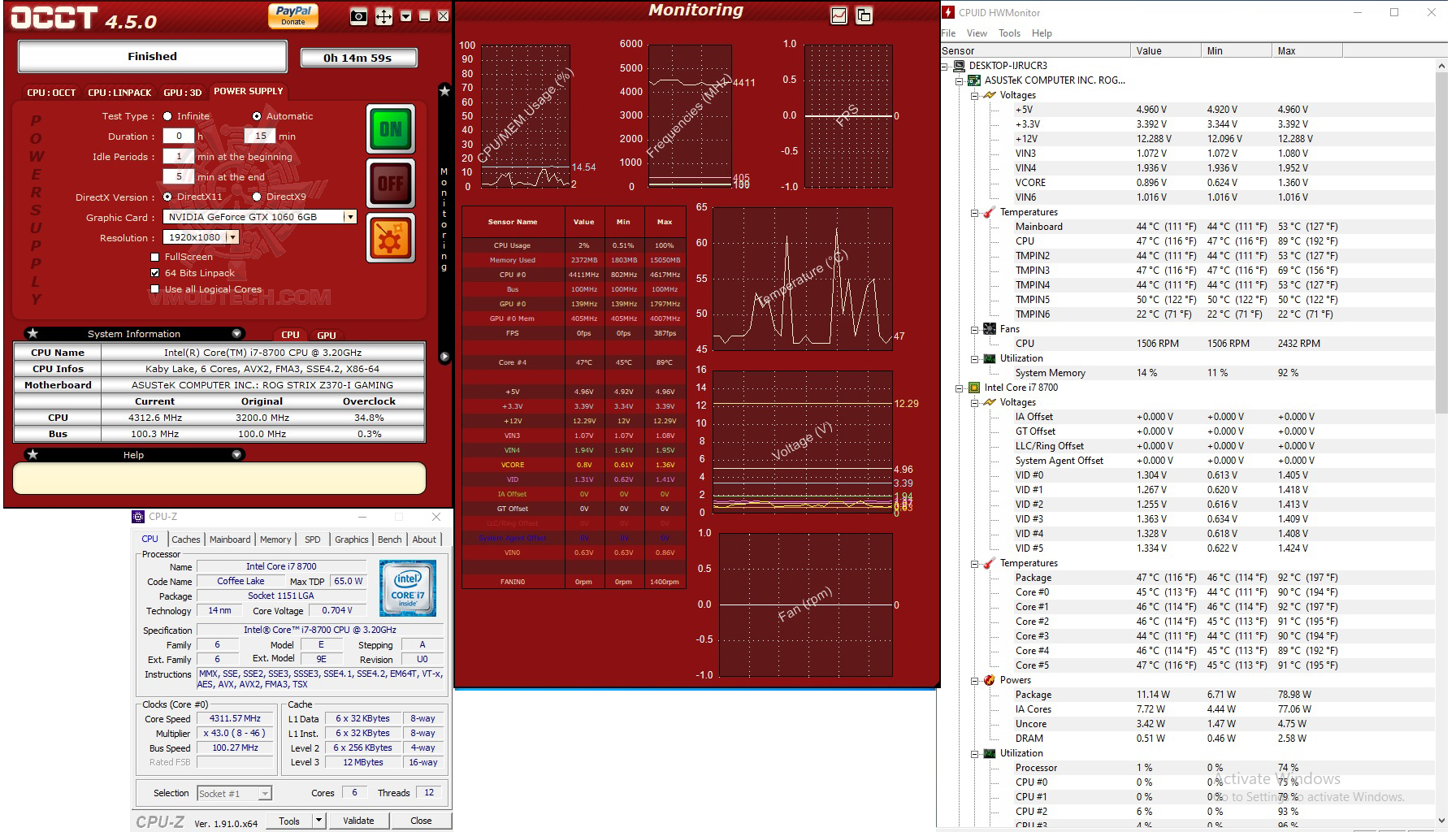Click the thermometer icon above the Mainboard row
This screenshot has height=832, width=1456.
pyautogui.click(x=990, y=212)
